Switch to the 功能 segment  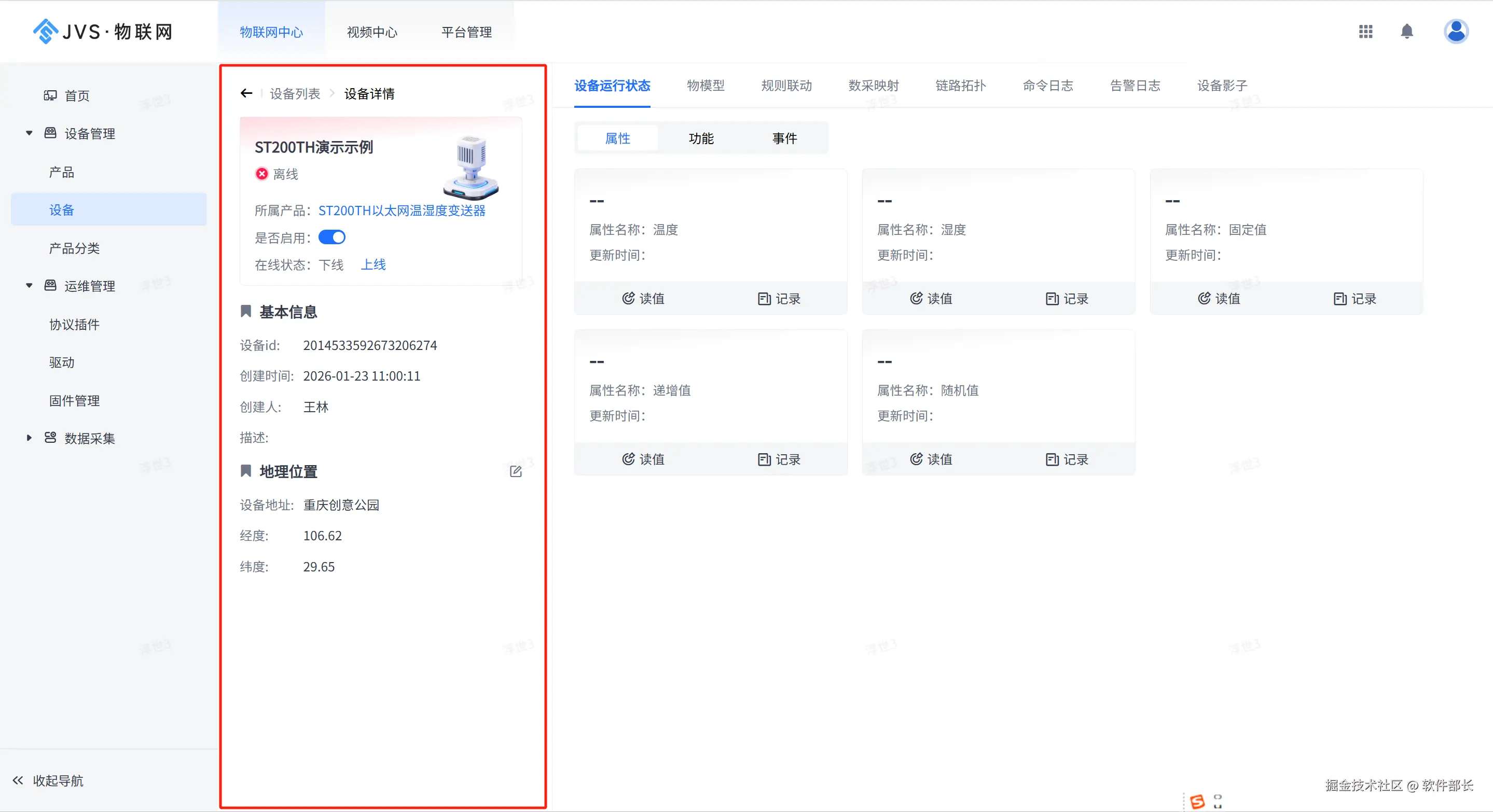point(701,138)
